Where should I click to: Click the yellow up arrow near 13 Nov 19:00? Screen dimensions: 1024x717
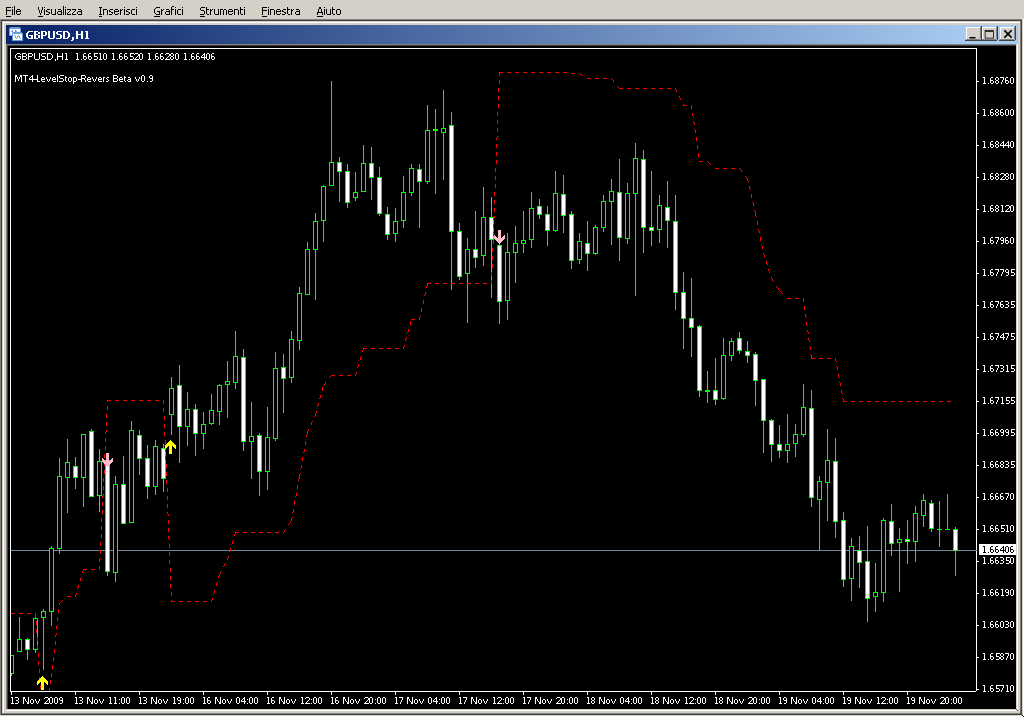[x=170, y=447]
